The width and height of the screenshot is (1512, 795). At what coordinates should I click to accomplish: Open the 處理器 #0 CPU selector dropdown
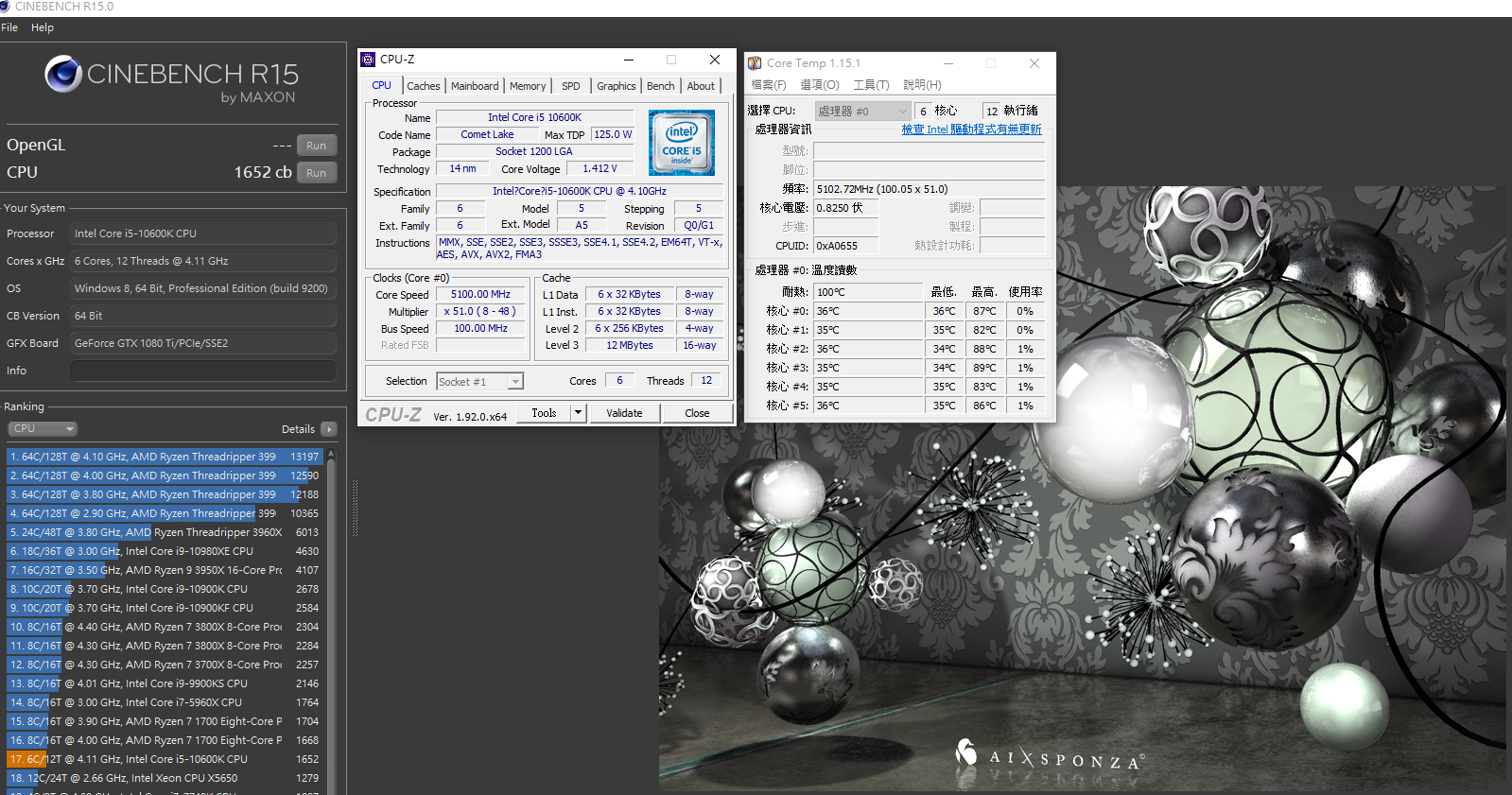tap(862, 112)
